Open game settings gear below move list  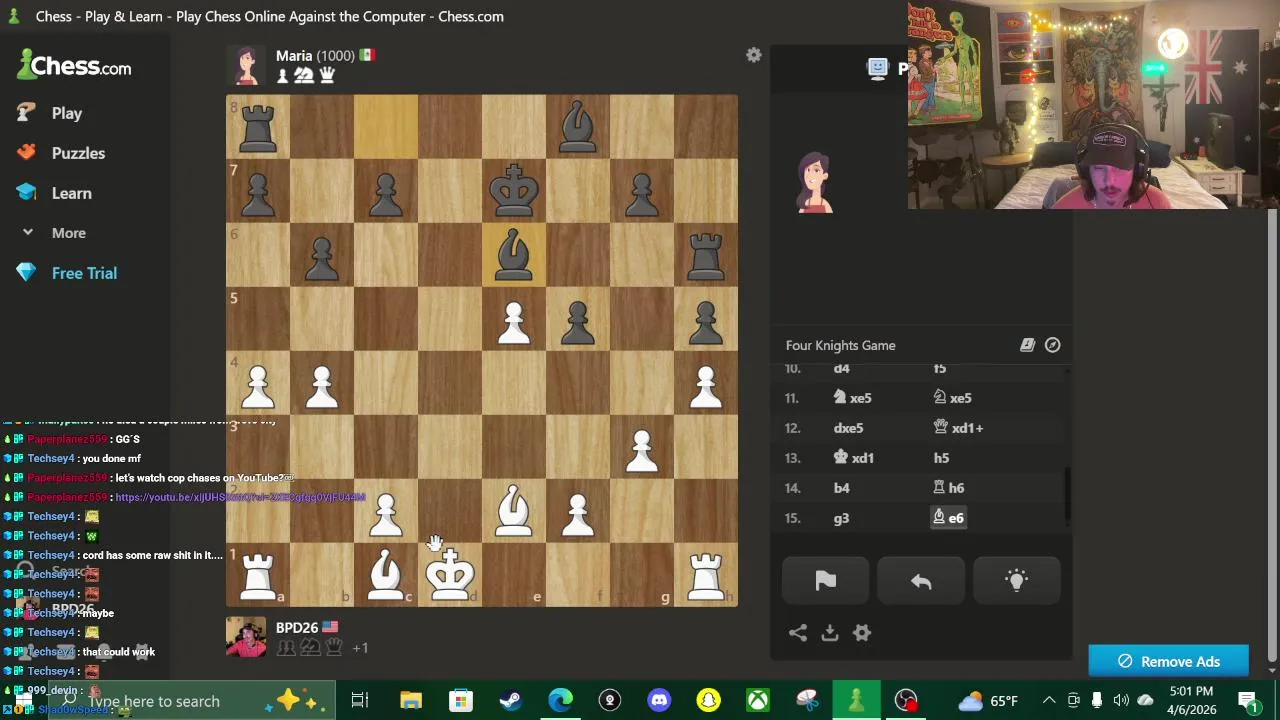tap(862, 633)
